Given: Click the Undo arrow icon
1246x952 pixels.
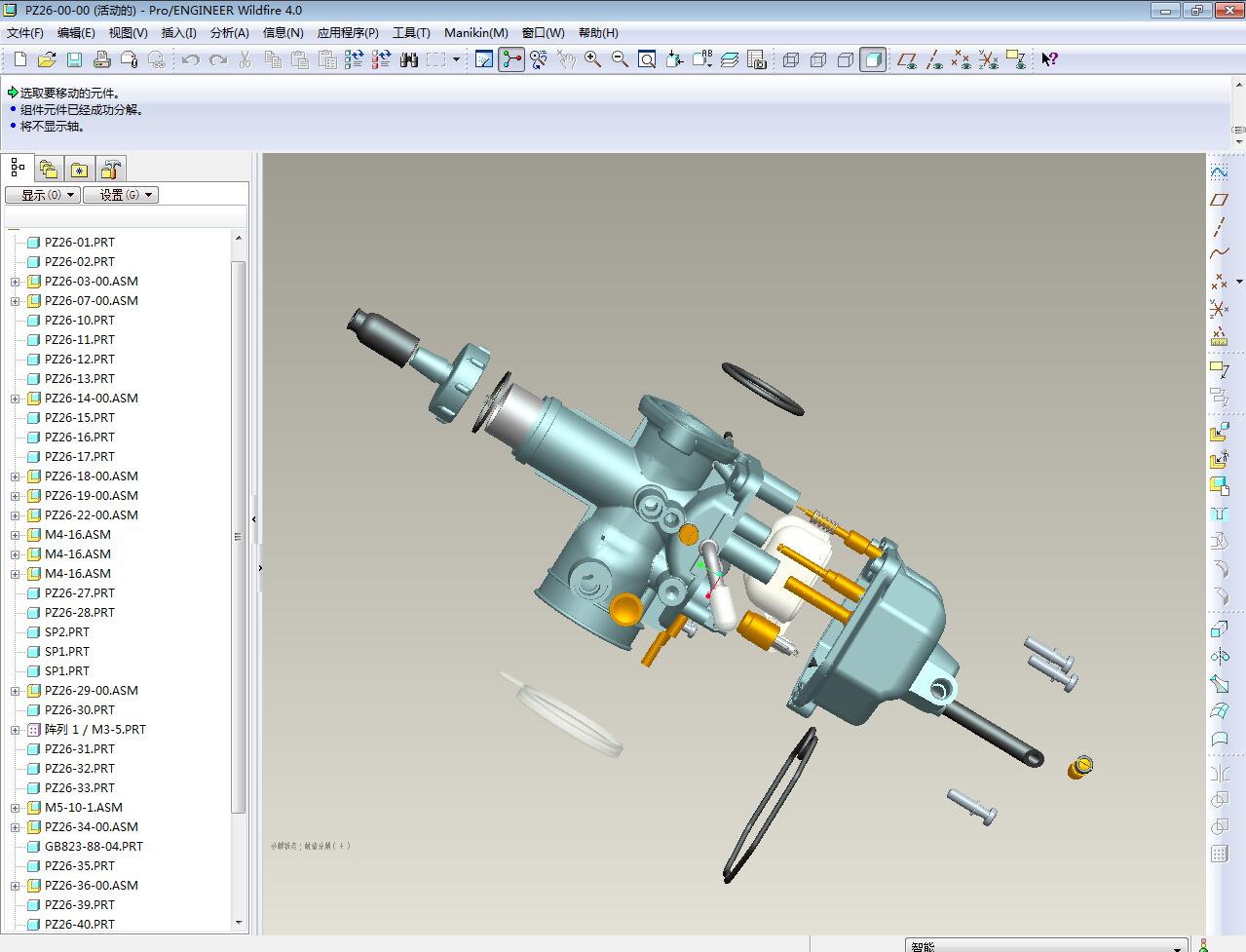Looking at the screenshot, I should coord(191,59).
